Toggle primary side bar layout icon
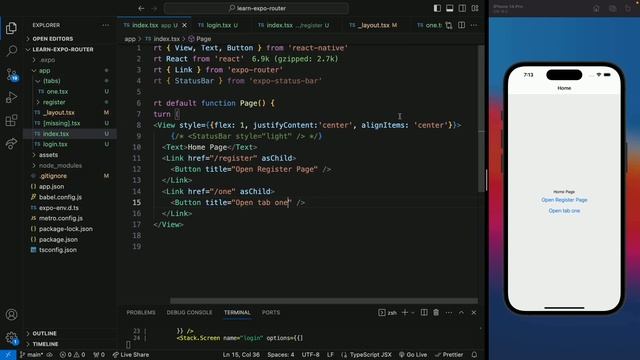The width and height of the screenshot is (640, 360). [x=437, y=8]
